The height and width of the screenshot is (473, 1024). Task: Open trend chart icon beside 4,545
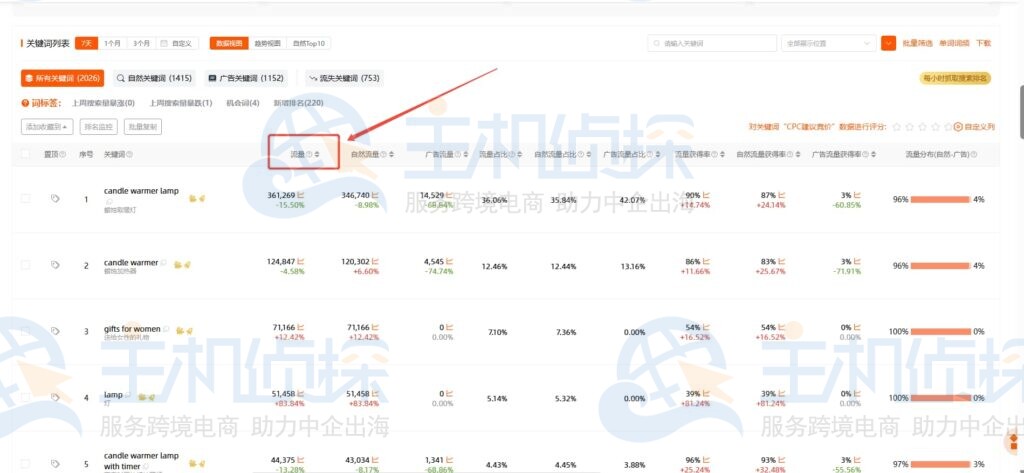pyautogui.click(x=449, y=261)
